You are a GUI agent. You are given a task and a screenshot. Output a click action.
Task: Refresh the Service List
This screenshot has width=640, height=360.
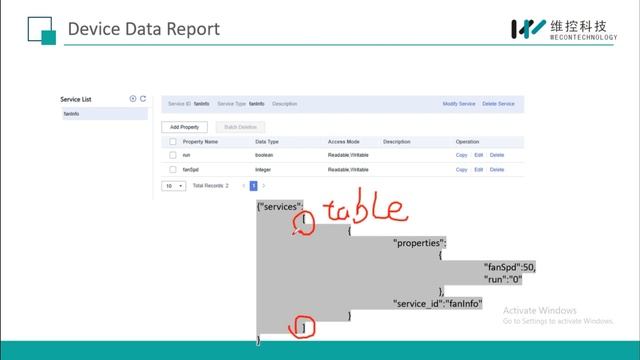click(143, 99)
